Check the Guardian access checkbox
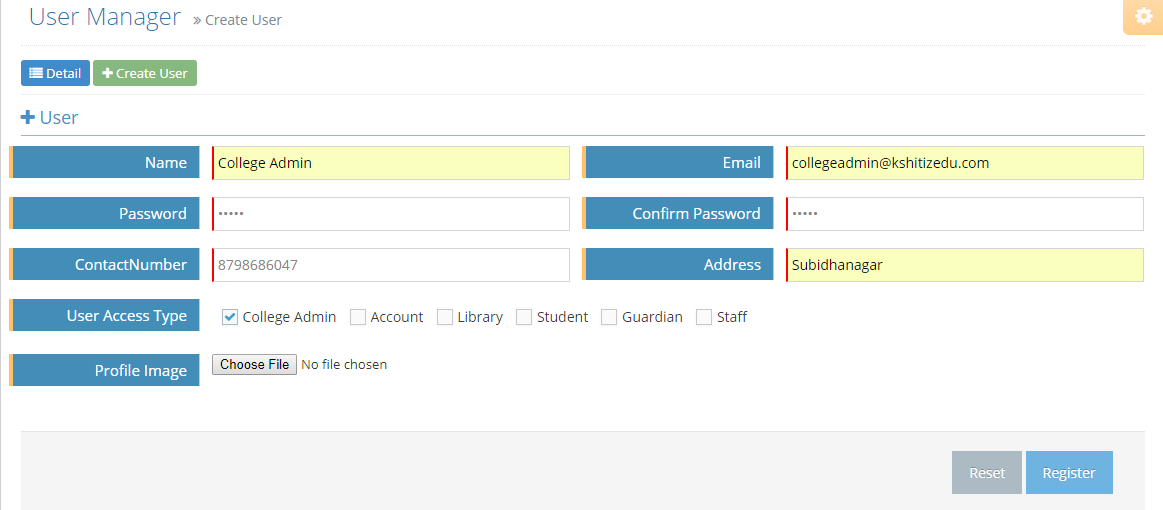1163x510 pixels. click(609, 317)
